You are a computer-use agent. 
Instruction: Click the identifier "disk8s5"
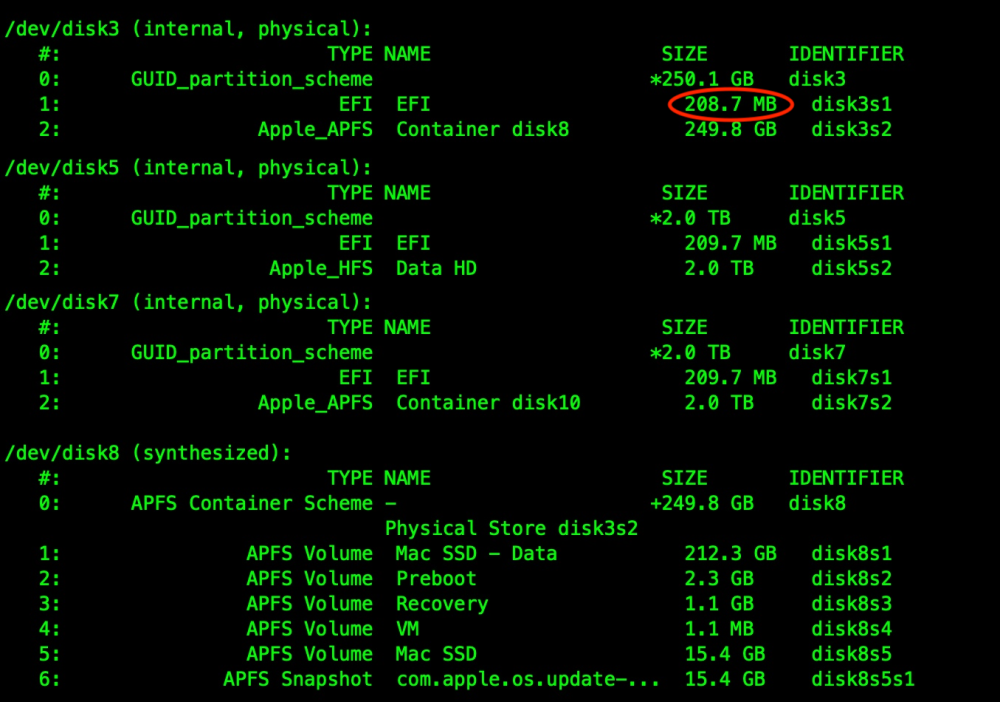tap(851, 654)
